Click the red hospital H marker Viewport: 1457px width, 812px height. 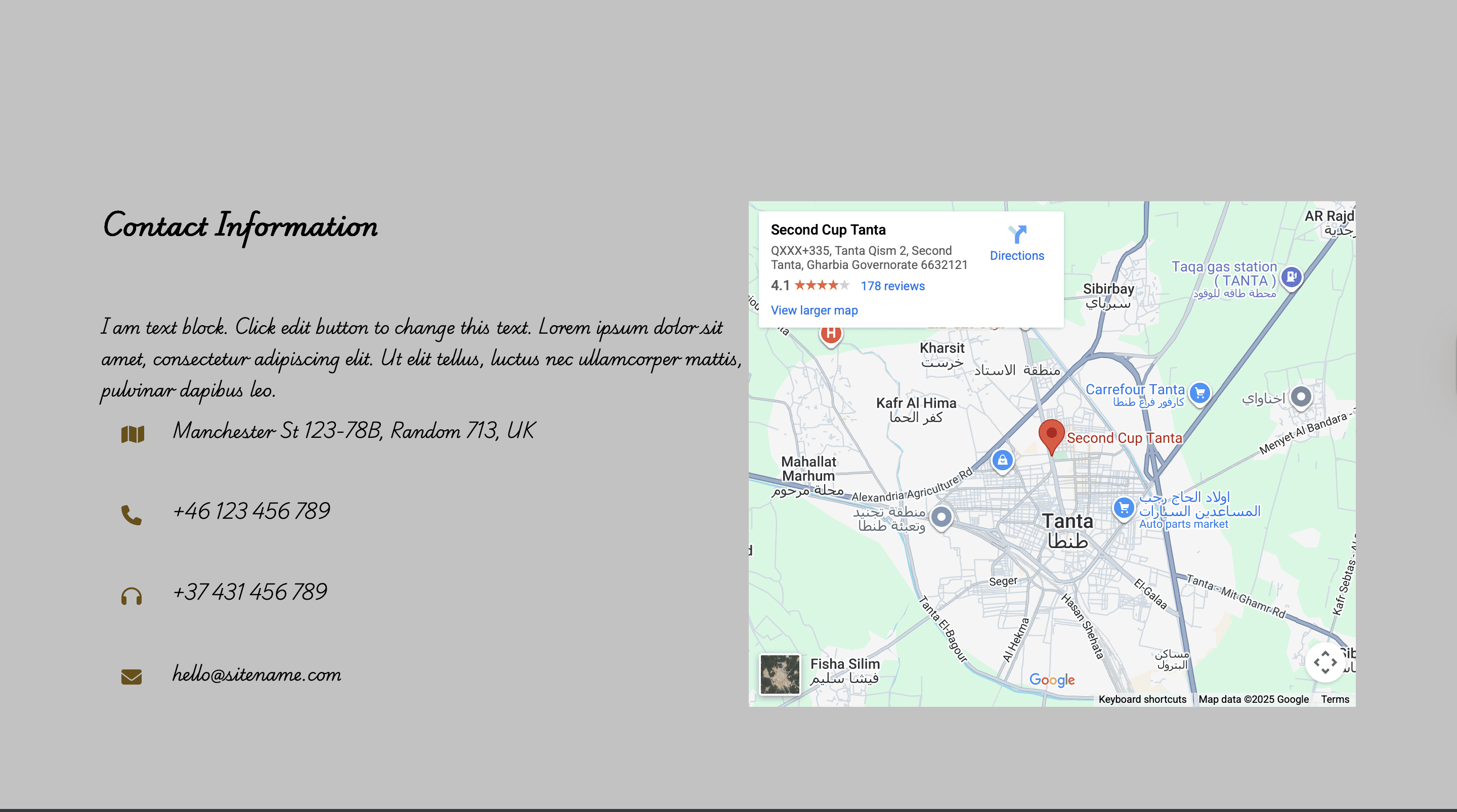click(830, 334)
